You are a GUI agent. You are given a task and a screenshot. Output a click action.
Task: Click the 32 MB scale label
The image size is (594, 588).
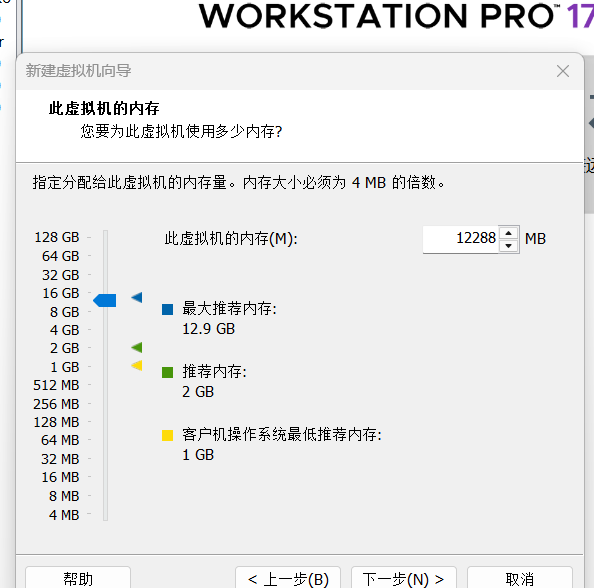(60, 459)
